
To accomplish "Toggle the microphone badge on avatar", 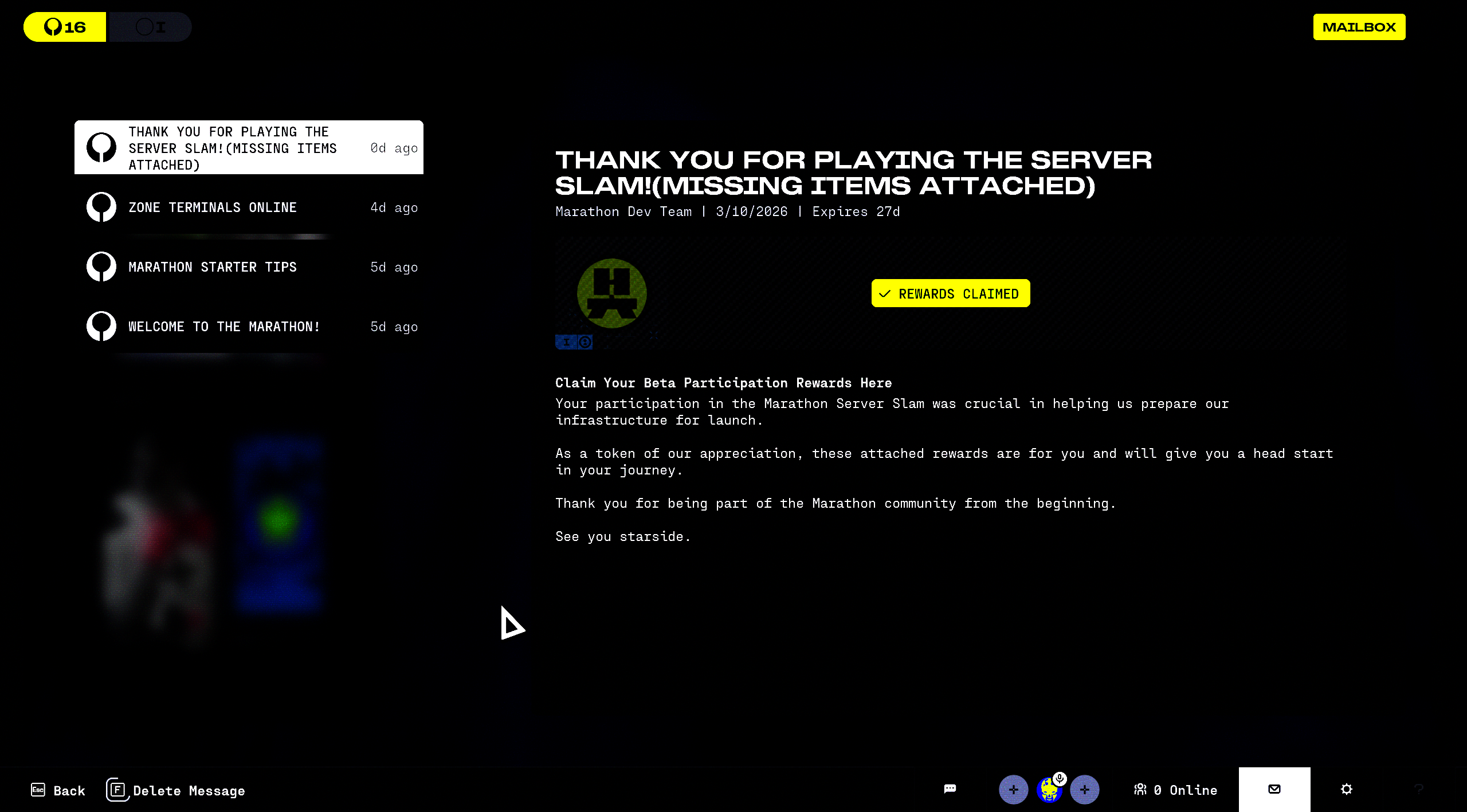I will tap(1060, 778).
